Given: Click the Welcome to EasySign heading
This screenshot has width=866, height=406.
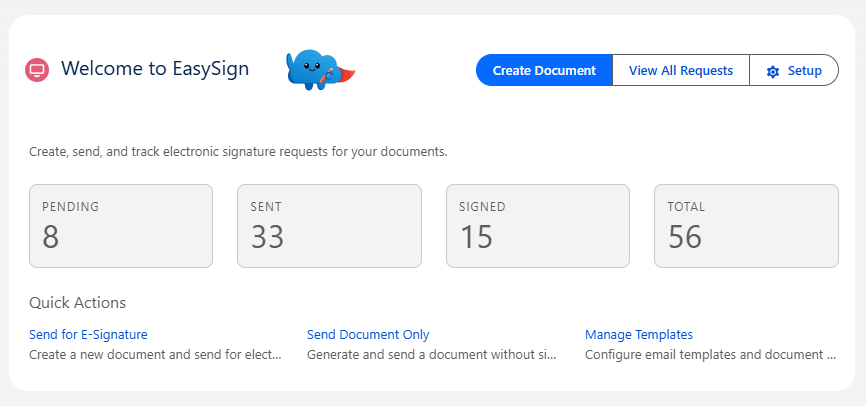Looking at the screenshot, I should 155,68.
